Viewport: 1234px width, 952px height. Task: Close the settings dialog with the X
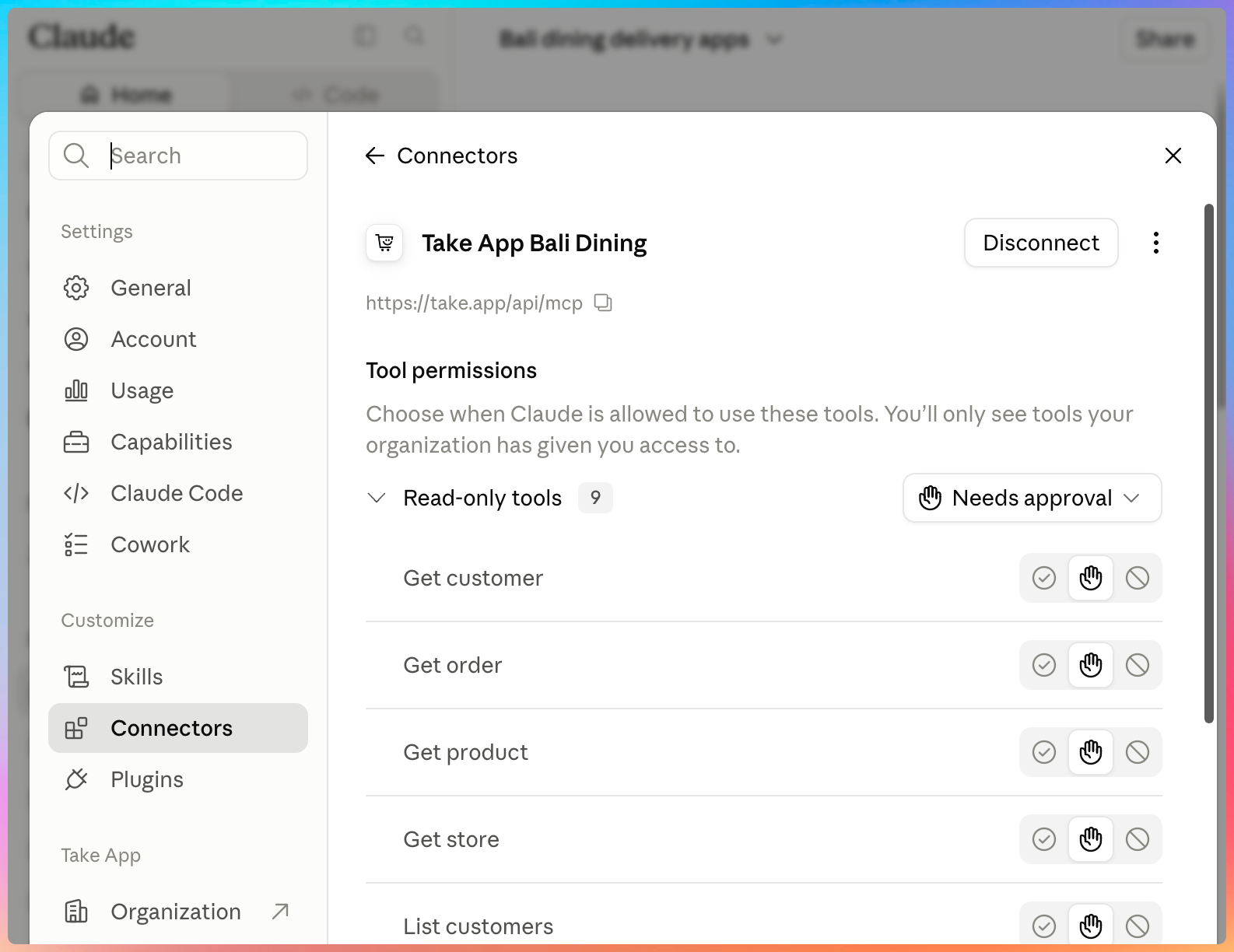click(1173, 156)
